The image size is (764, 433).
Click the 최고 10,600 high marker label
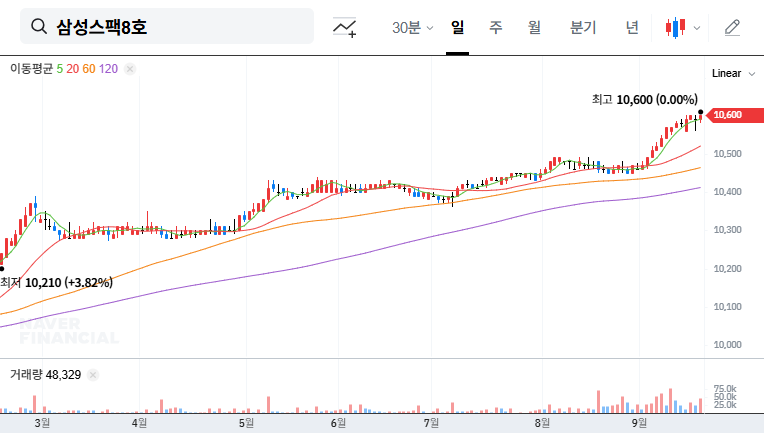[x=645, y=99]
